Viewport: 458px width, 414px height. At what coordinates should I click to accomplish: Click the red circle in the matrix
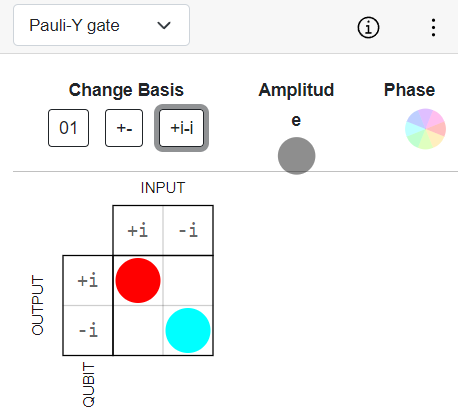point(138,280)
